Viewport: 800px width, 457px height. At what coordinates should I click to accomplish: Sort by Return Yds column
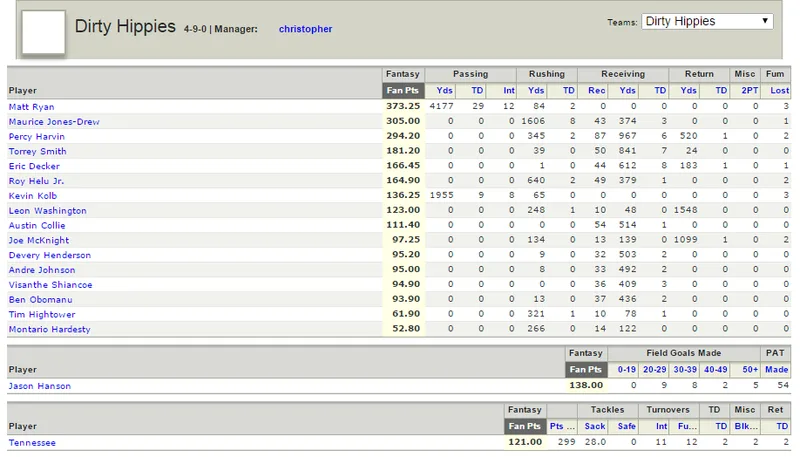point(688,90)
